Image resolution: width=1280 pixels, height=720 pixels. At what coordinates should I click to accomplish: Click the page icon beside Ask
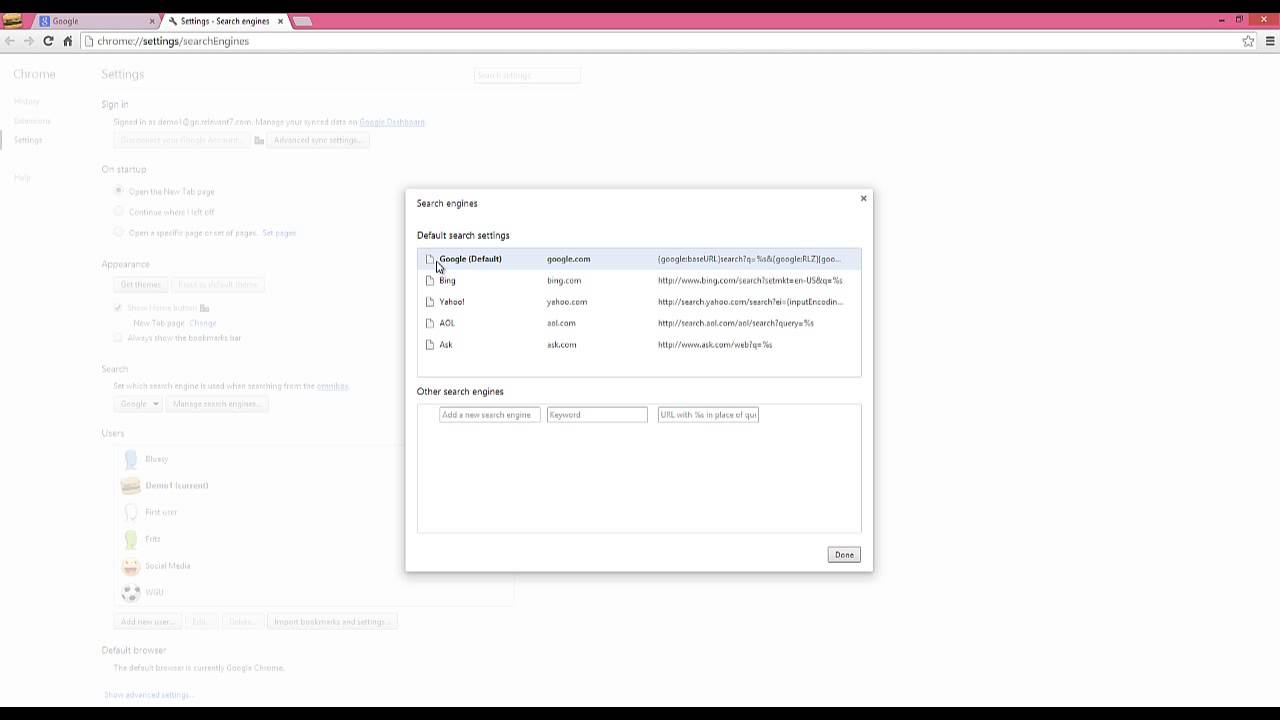pos(430,345)
